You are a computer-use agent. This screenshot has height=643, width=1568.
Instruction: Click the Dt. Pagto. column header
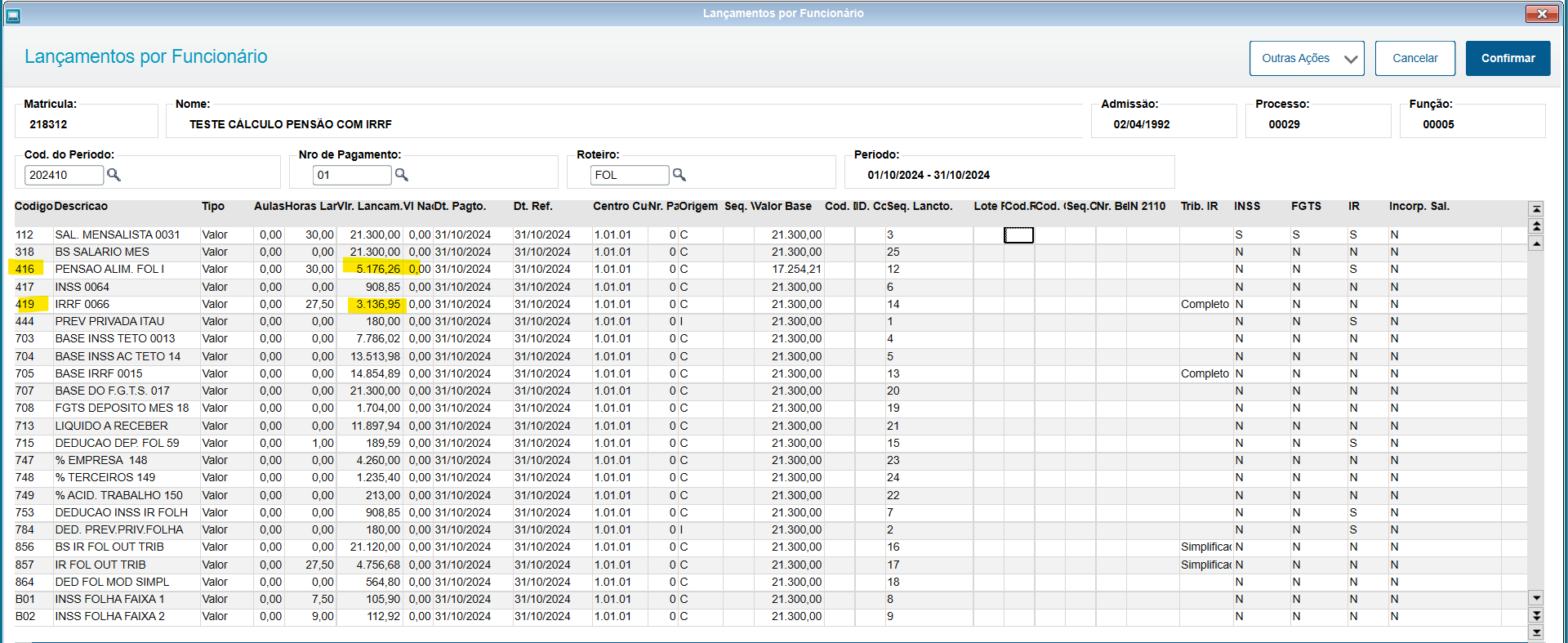point(460,206)
